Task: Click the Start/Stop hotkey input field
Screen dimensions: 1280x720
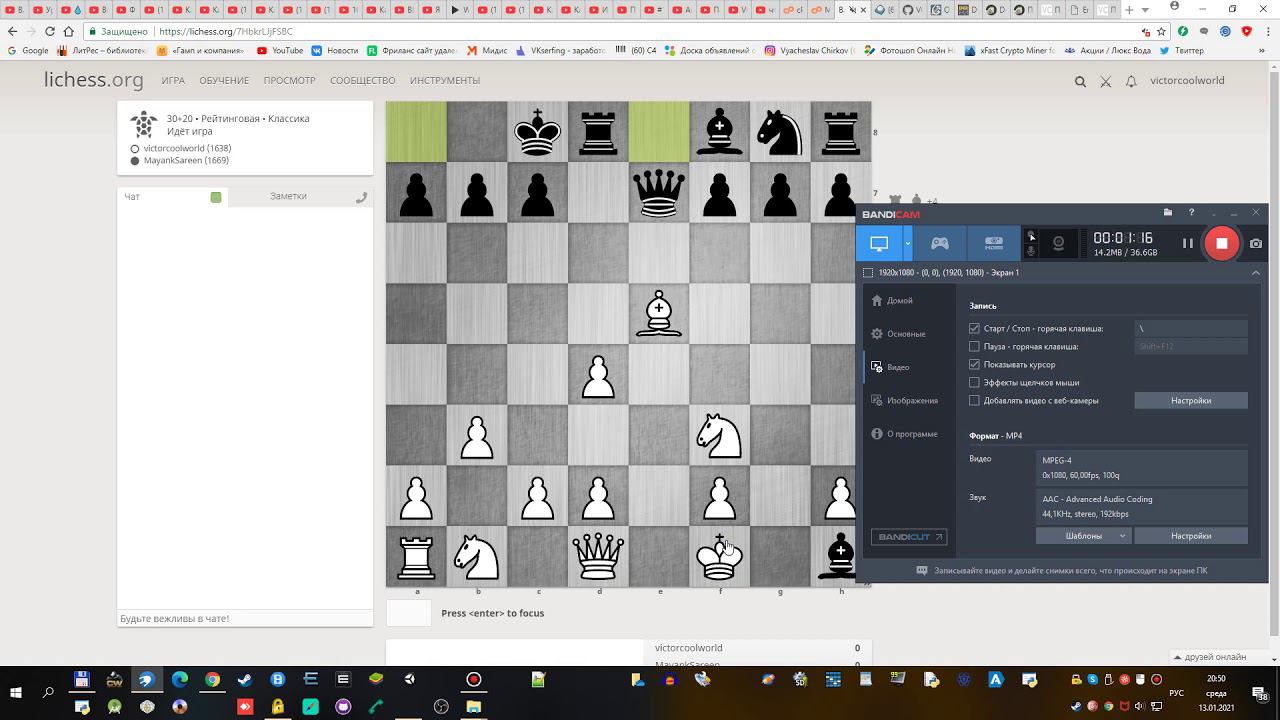Action: pos(1191,328)
